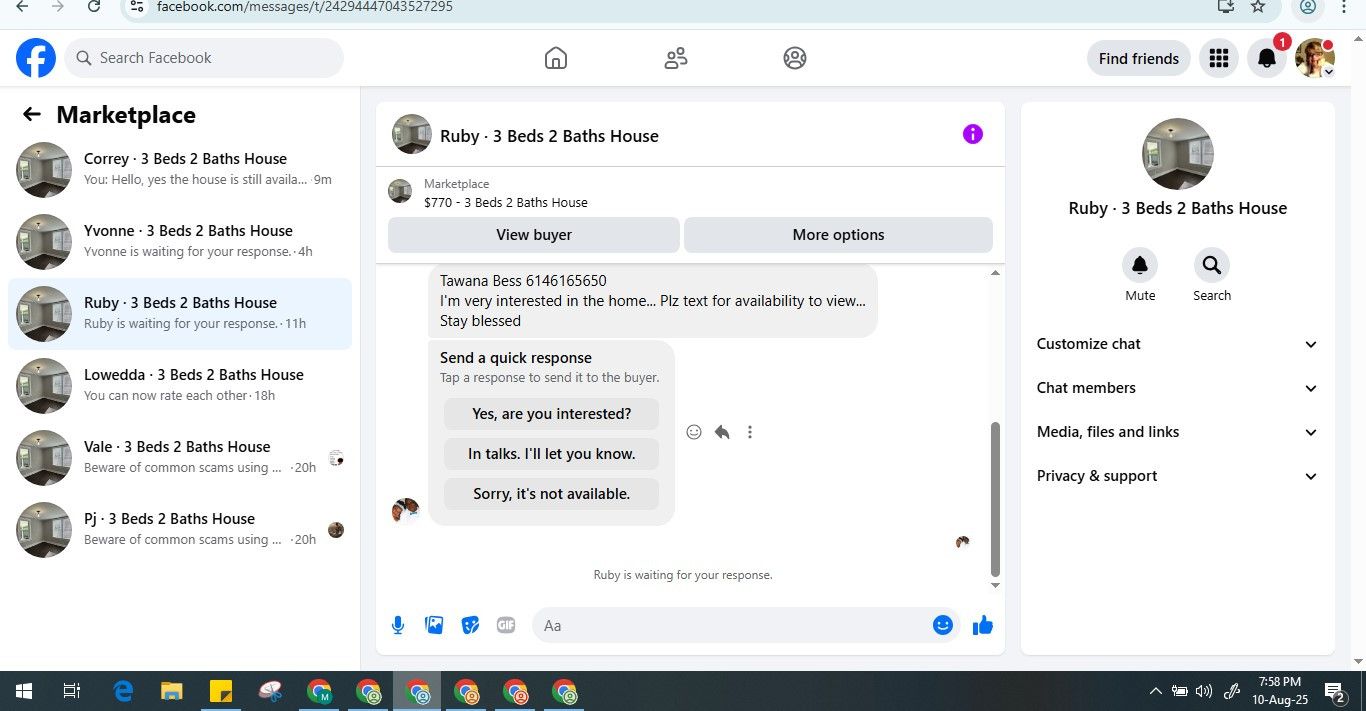Image resolution: width=1366 pixels, height=711 pixels.
Task: Click the browser address bar URL
Action: (305, 6)
